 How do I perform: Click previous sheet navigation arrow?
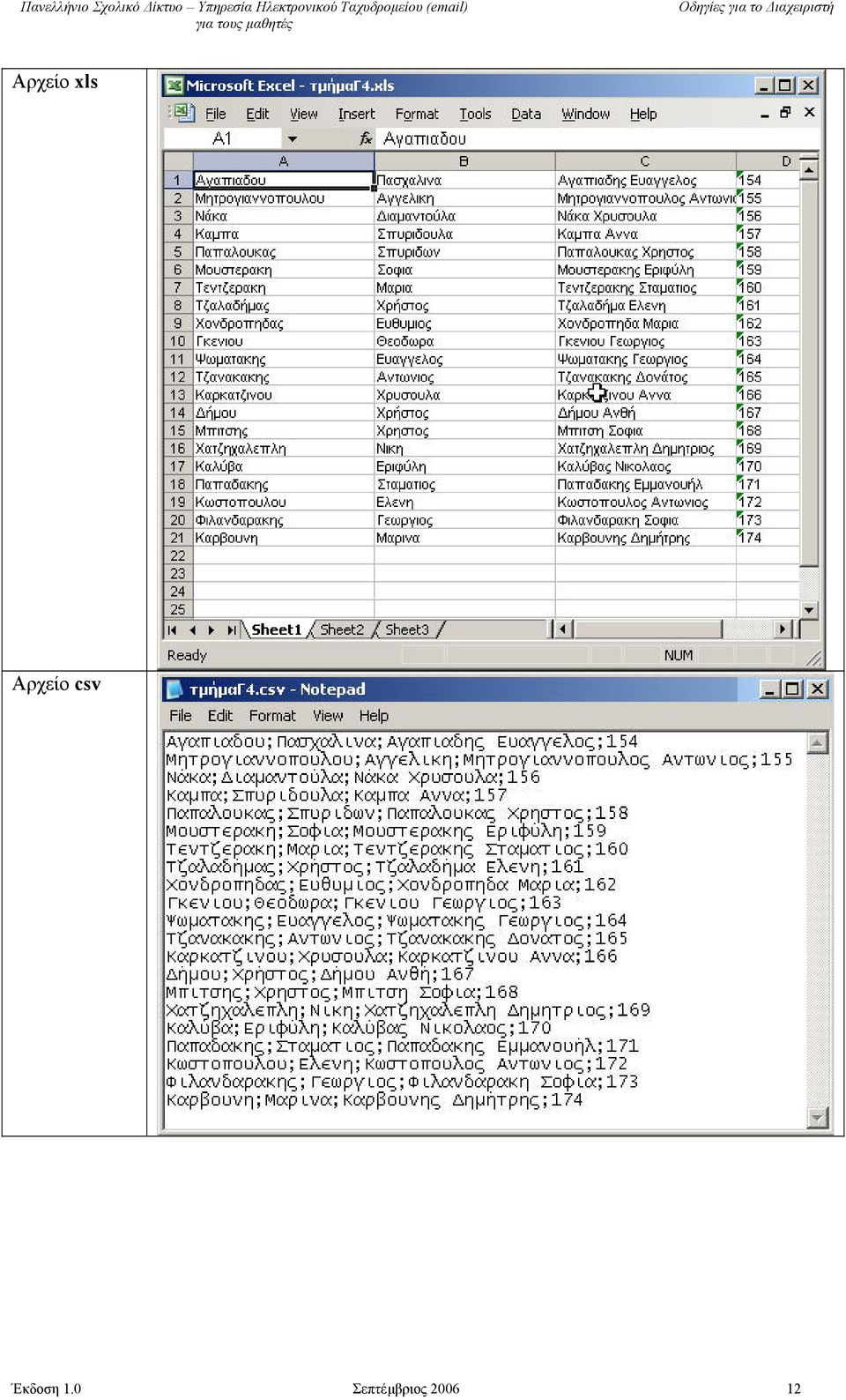pos(192,629)
